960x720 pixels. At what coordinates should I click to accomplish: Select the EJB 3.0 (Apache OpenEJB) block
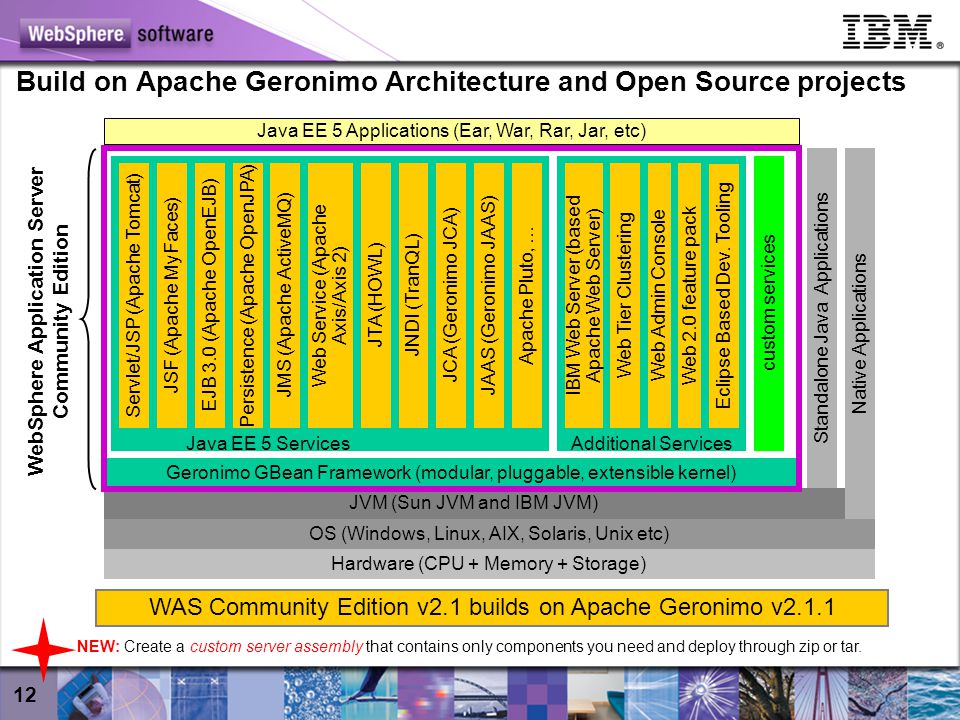coord(209,295)
